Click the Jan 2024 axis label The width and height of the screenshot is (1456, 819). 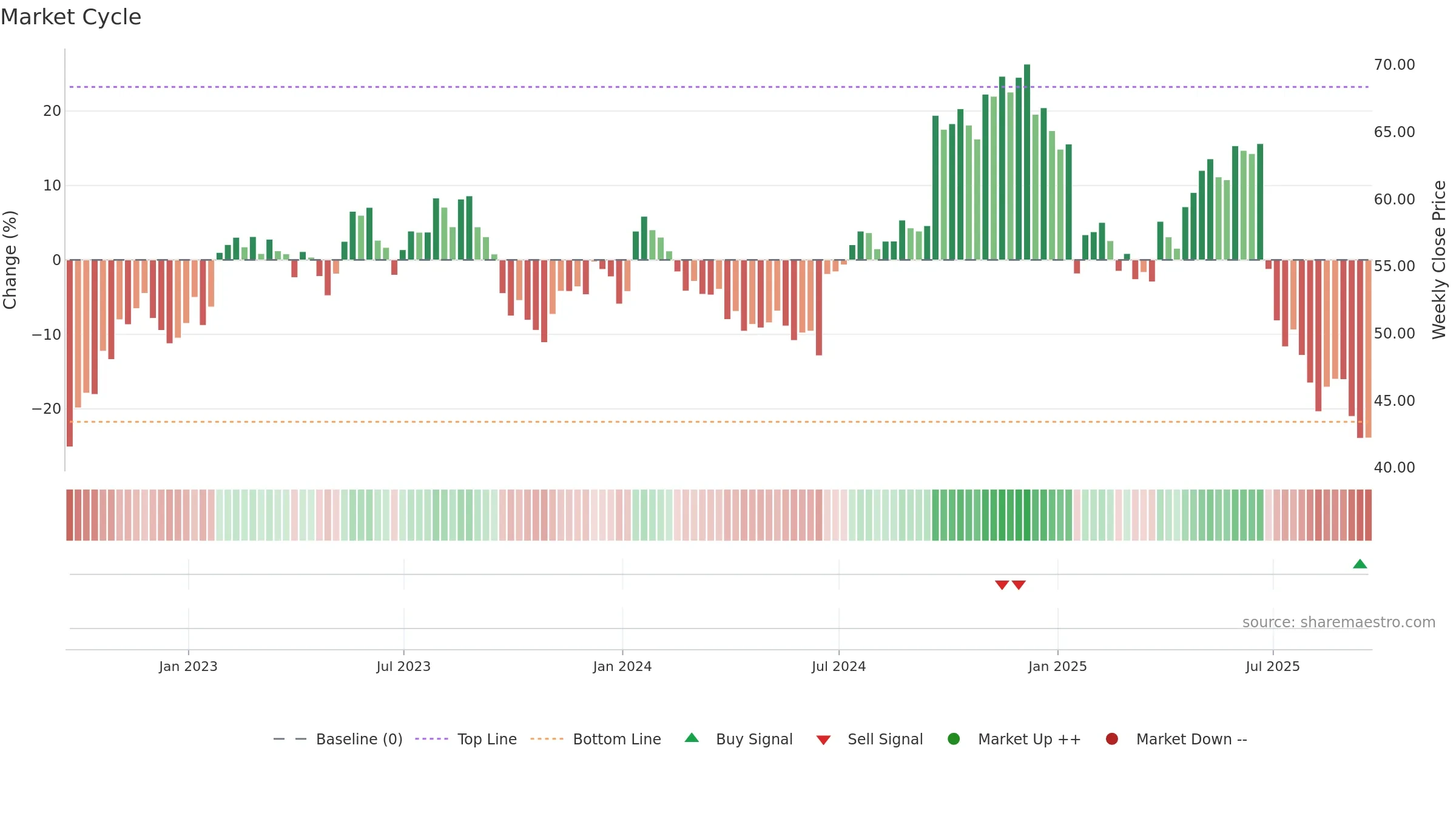[622, 666]
